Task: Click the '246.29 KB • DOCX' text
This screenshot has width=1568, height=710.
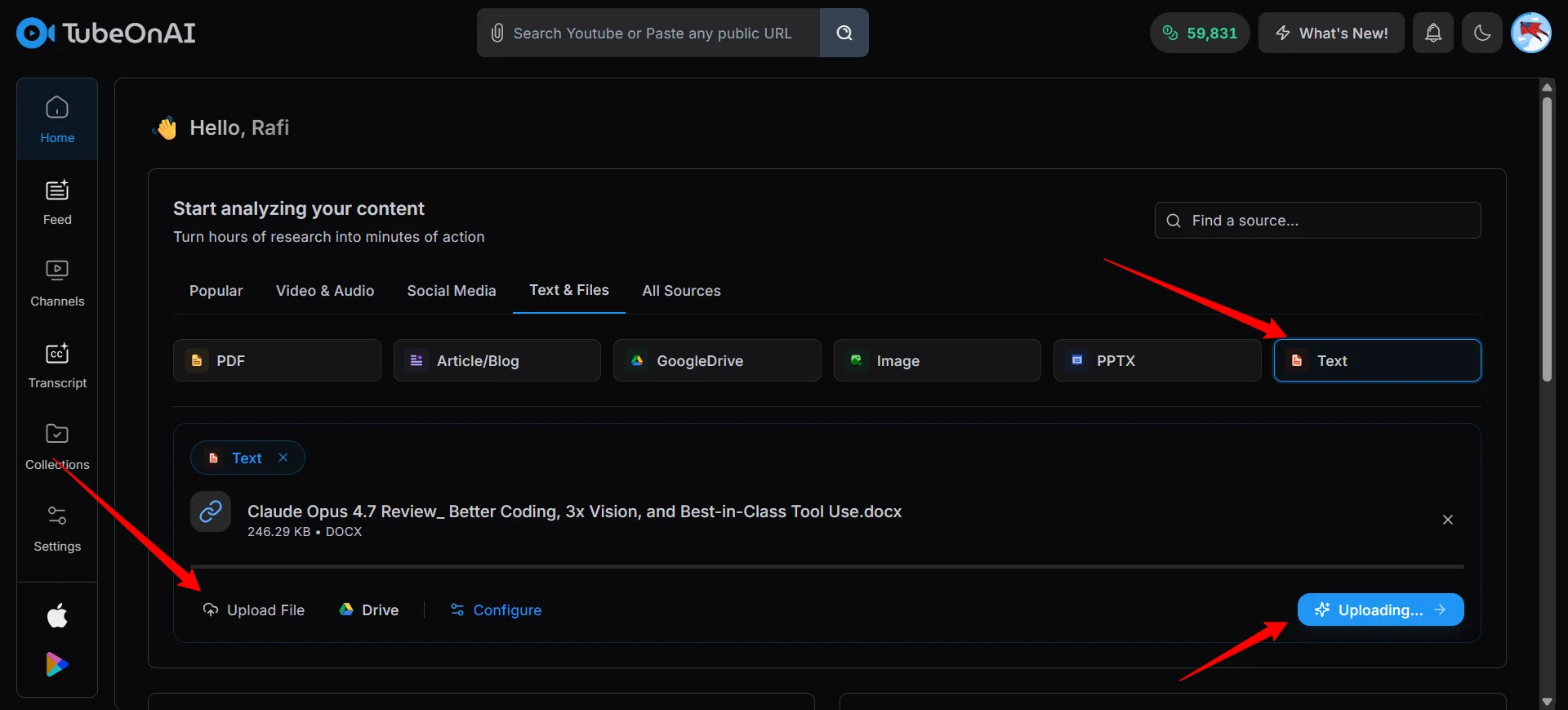Action: click(x=305, y=532)
